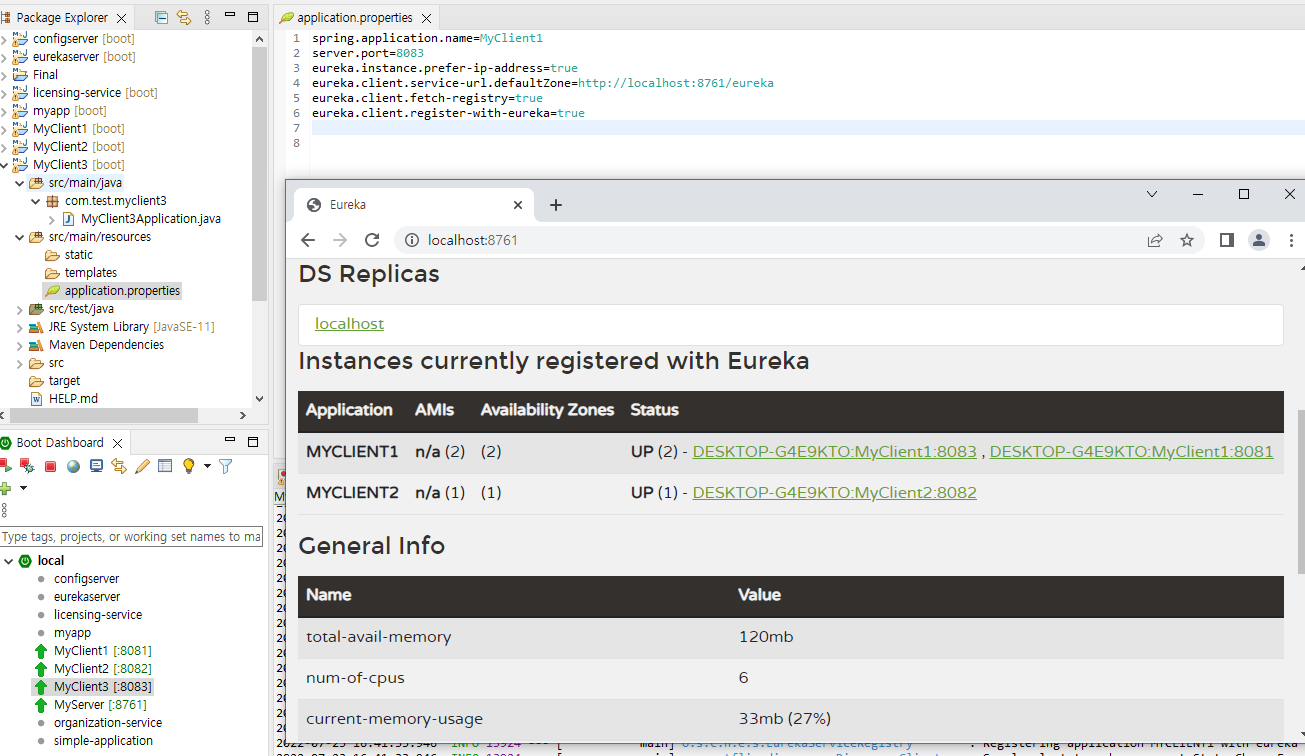This screenshot has width=1305, height=756.
Task: Show Properties via table icon in Boot Dashboard
Action: pyautogui.click(x=165, y=466)
